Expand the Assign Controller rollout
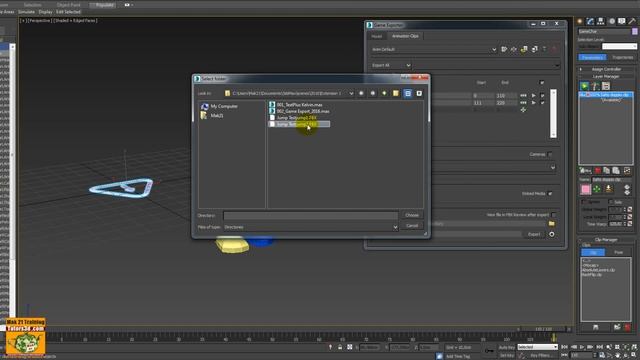Viewport: 640px width, 360px height. pos(606,69)
